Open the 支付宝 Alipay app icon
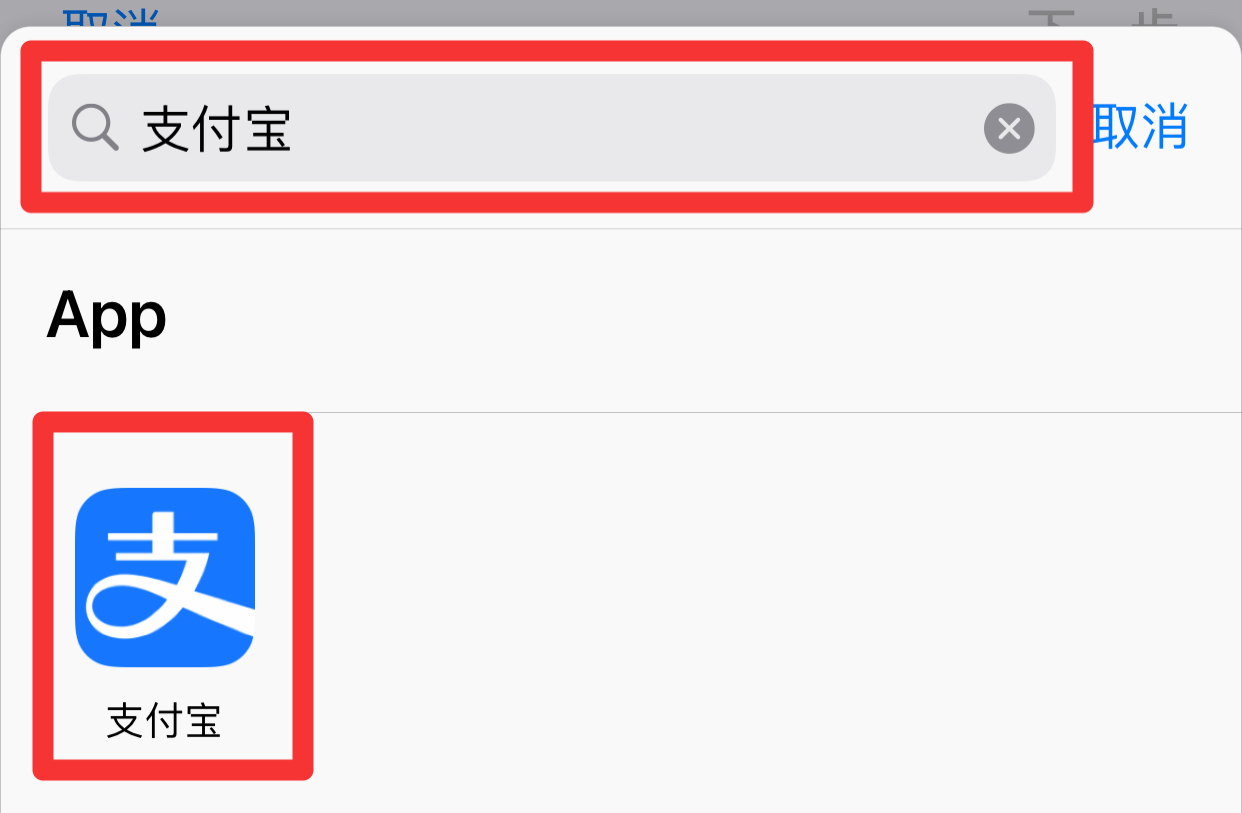1242x813 pixels. pos(165,577)
